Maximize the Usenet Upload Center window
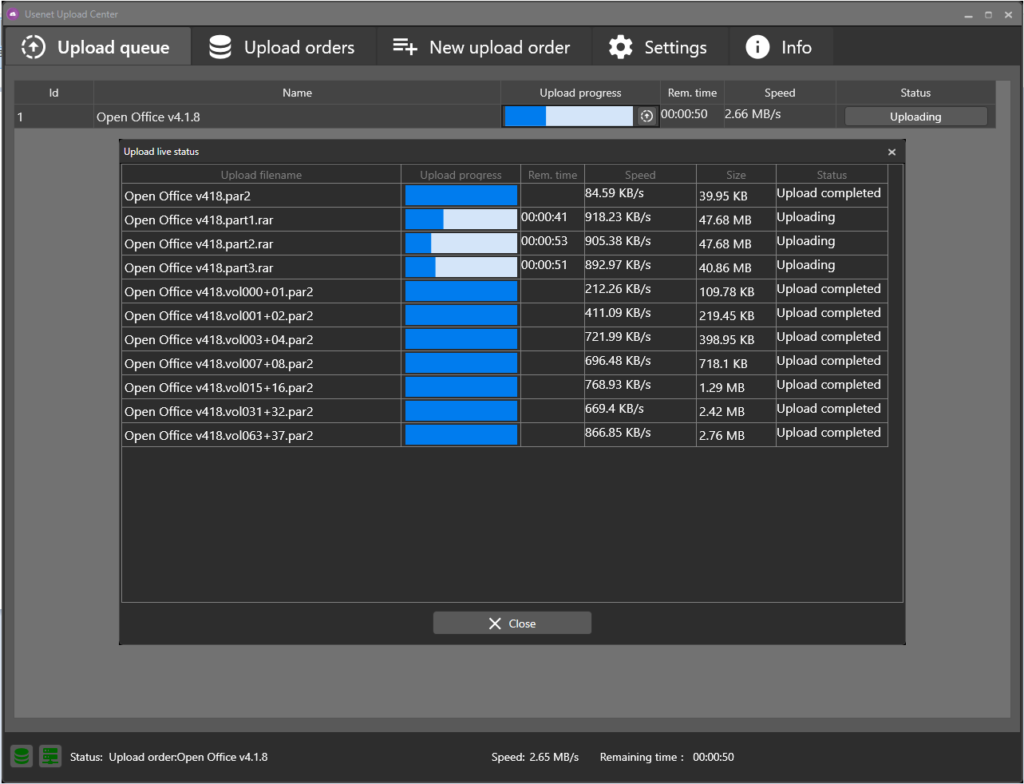Image resolution: width=1024 pixels, height=784 pixels. coord(988,14)
